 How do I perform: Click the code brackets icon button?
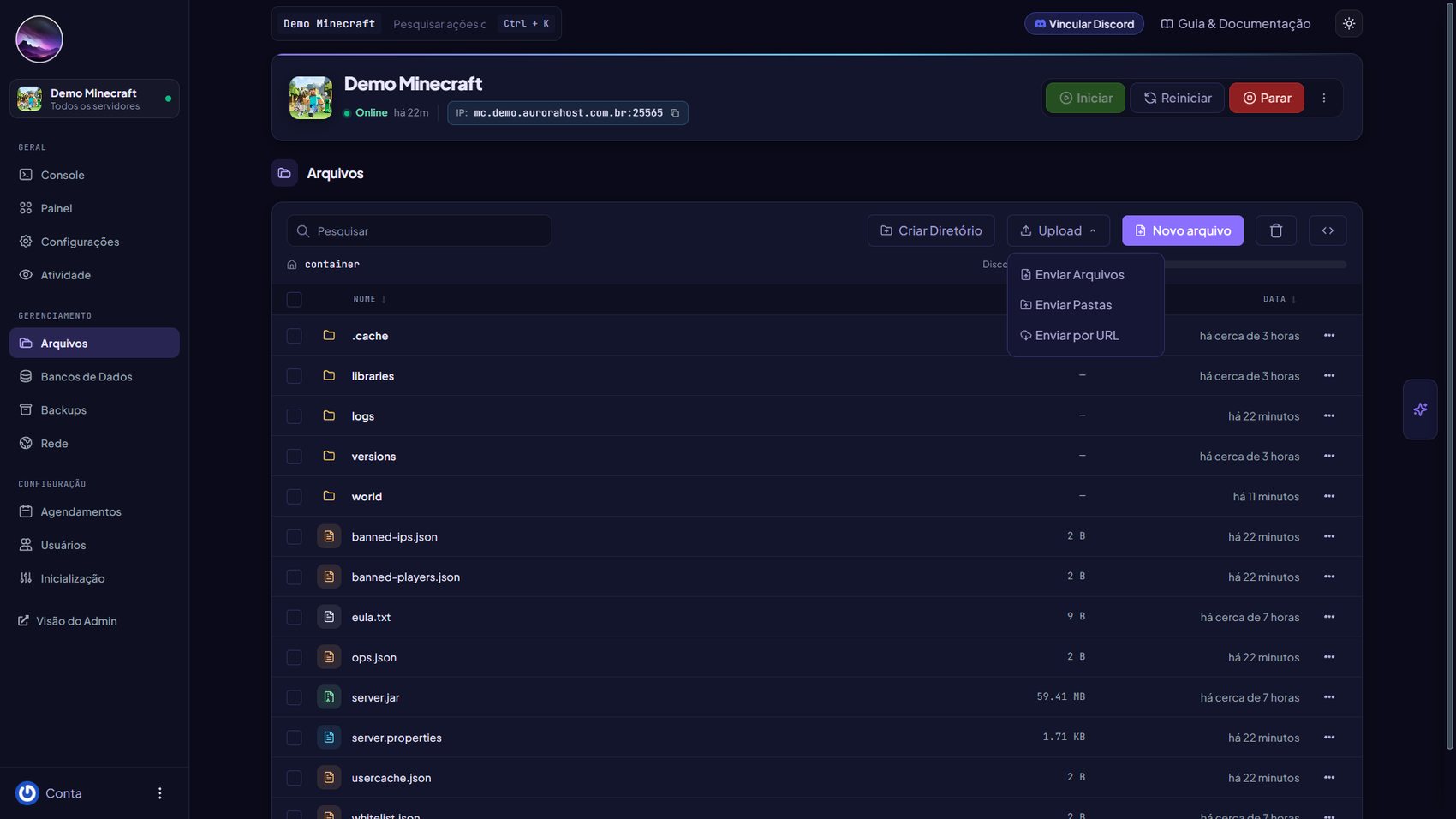pyautogui.click(x=1328, y=230)
